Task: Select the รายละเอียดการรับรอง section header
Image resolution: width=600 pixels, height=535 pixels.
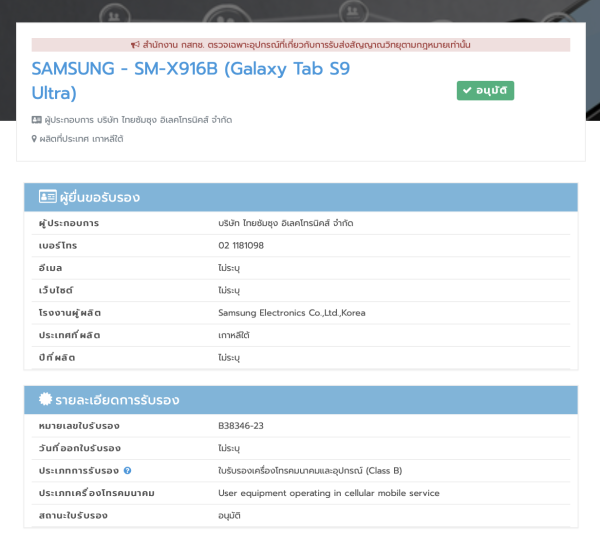Action: tap(300, 400)
